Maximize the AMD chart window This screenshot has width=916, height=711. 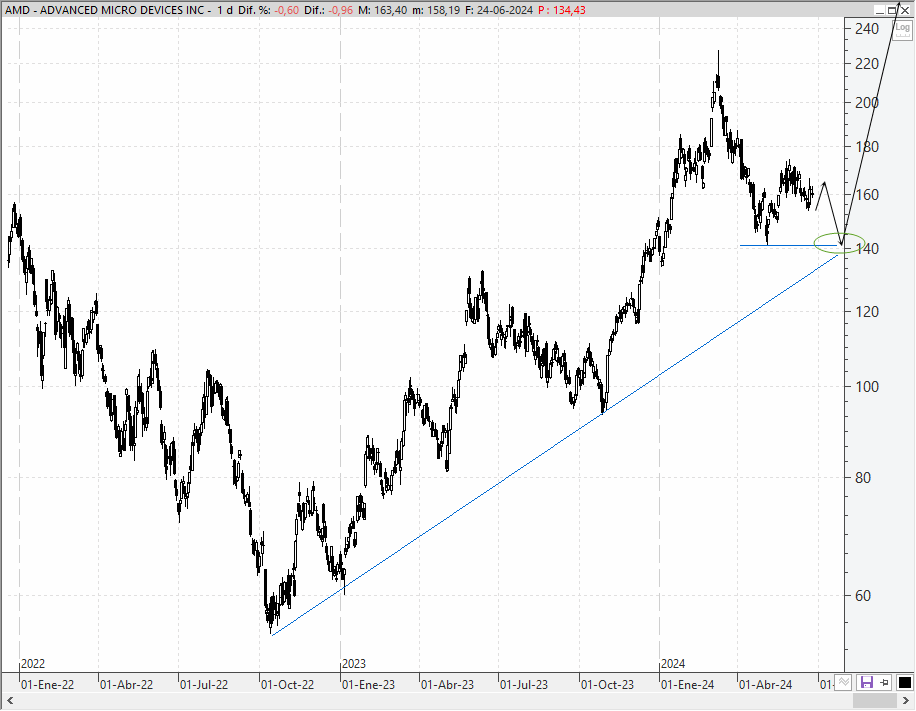coord(893,10)
